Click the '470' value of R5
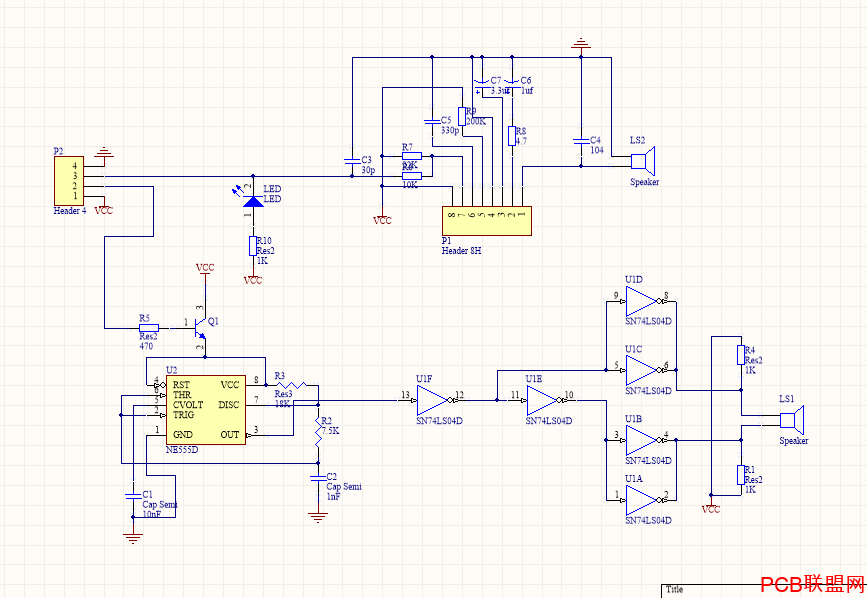This screenshot has width=867, height=598. tap(146, 346)
